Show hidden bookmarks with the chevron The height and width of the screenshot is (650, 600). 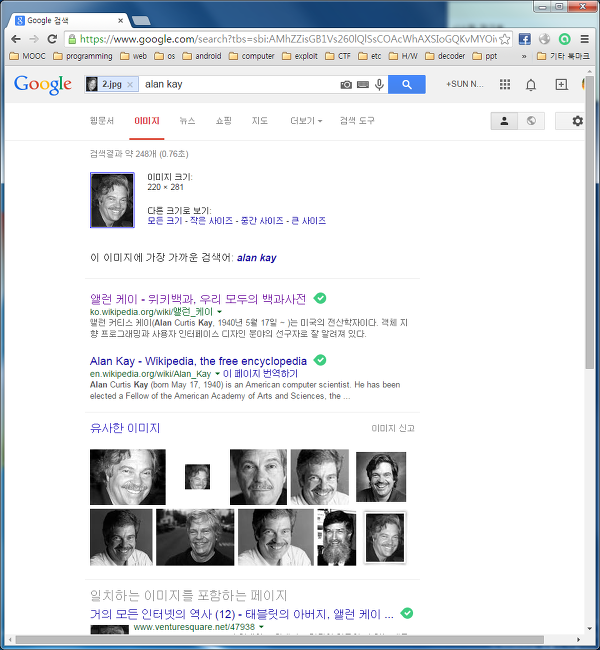coord(524,56)
